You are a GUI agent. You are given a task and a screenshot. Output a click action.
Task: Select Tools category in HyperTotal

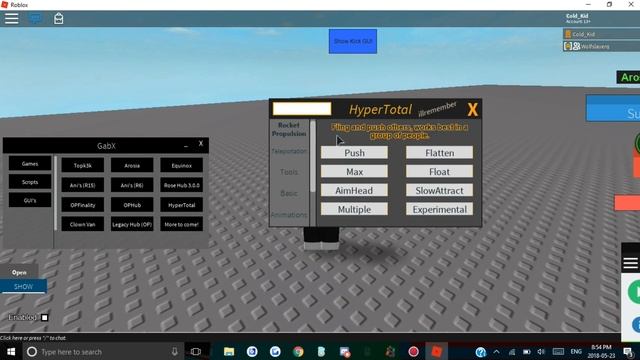289,172
